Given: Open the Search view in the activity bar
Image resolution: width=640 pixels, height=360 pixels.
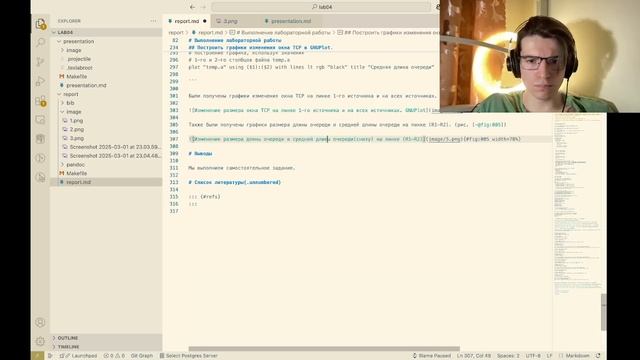Looking at the screenshot, I should click(x=40, y=42).
